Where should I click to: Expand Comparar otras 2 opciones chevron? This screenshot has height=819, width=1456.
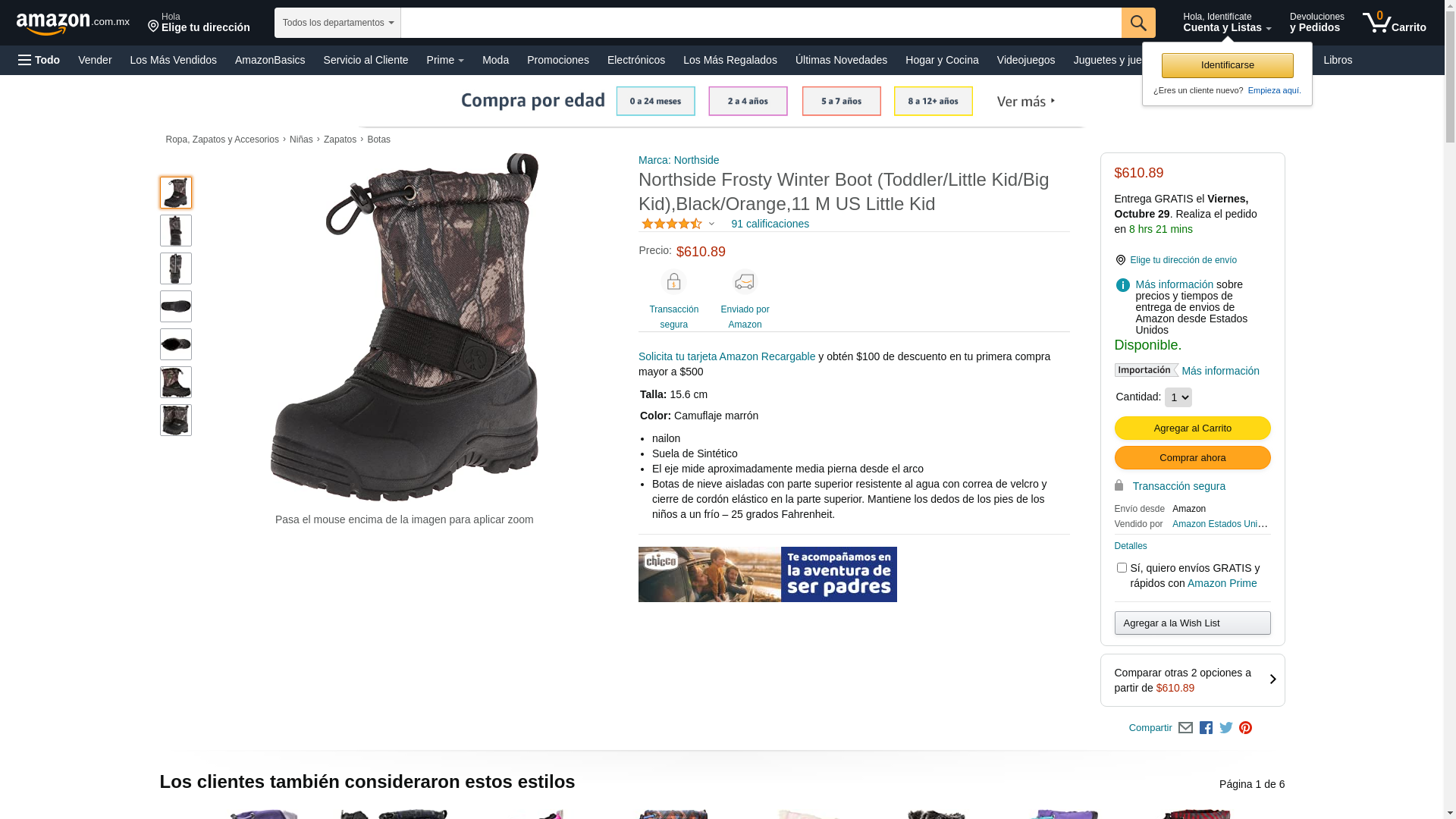tap(1272, 679)
